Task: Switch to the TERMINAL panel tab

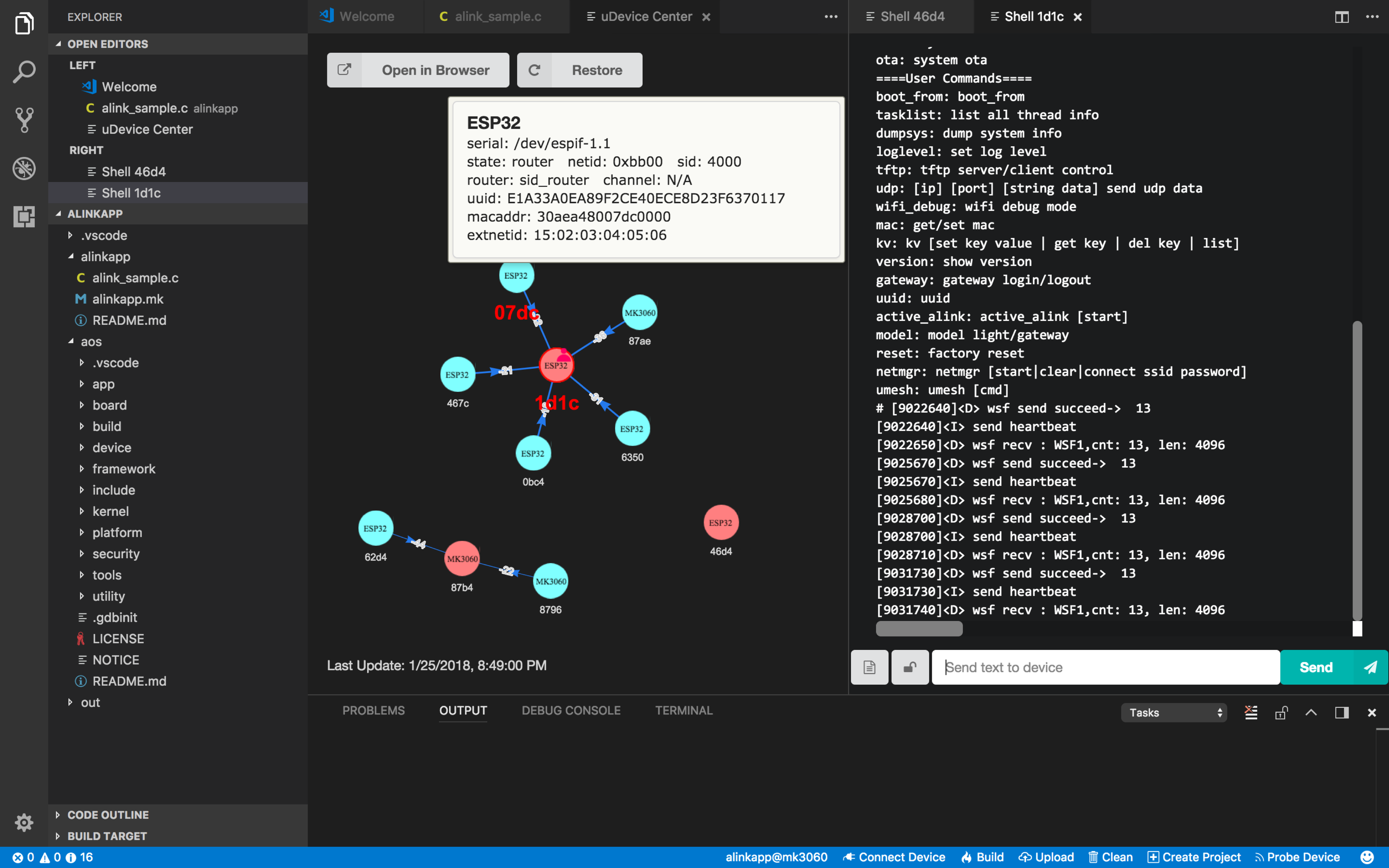Action: coord(683,710)
